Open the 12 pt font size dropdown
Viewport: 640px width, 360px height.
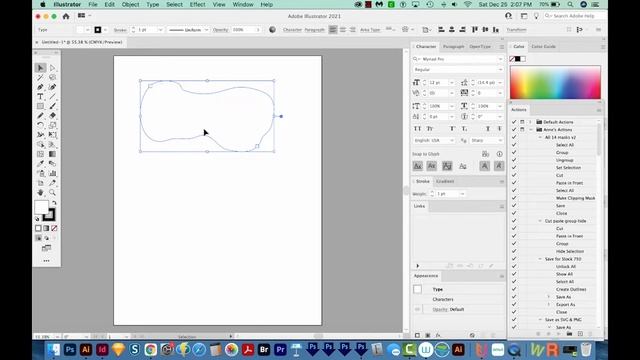click(452, 82)
